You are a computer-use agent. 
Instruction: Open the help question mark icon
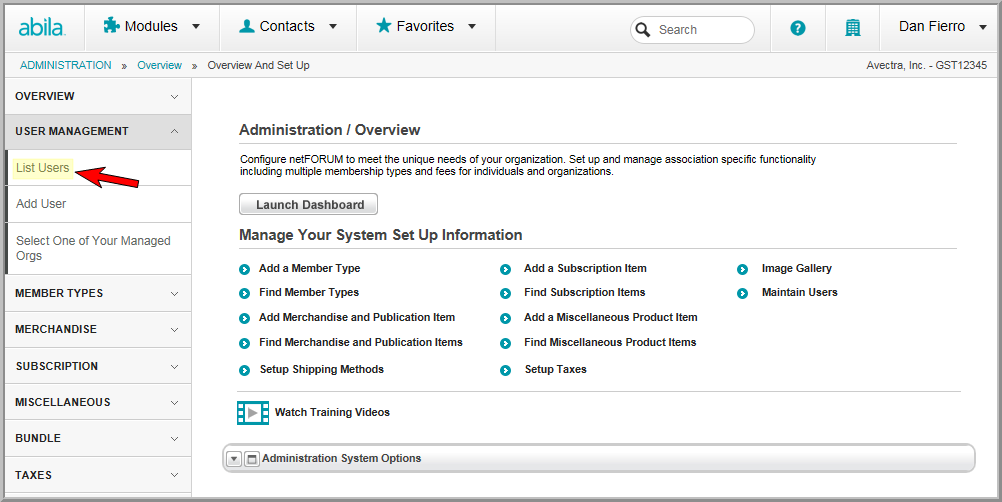(x=798, y=28)
